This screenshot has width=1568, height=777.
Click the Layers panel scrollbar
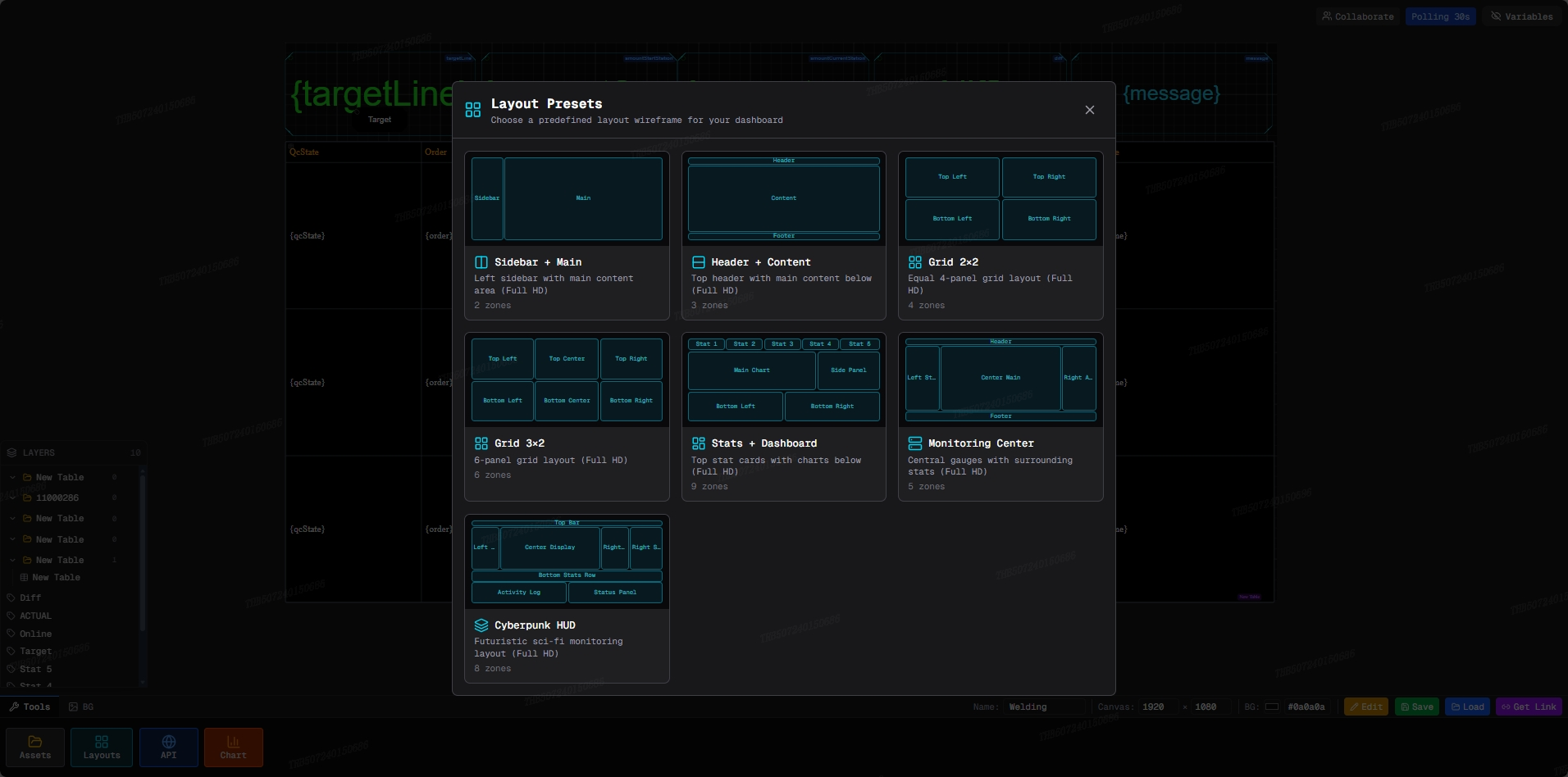(143, 554)
